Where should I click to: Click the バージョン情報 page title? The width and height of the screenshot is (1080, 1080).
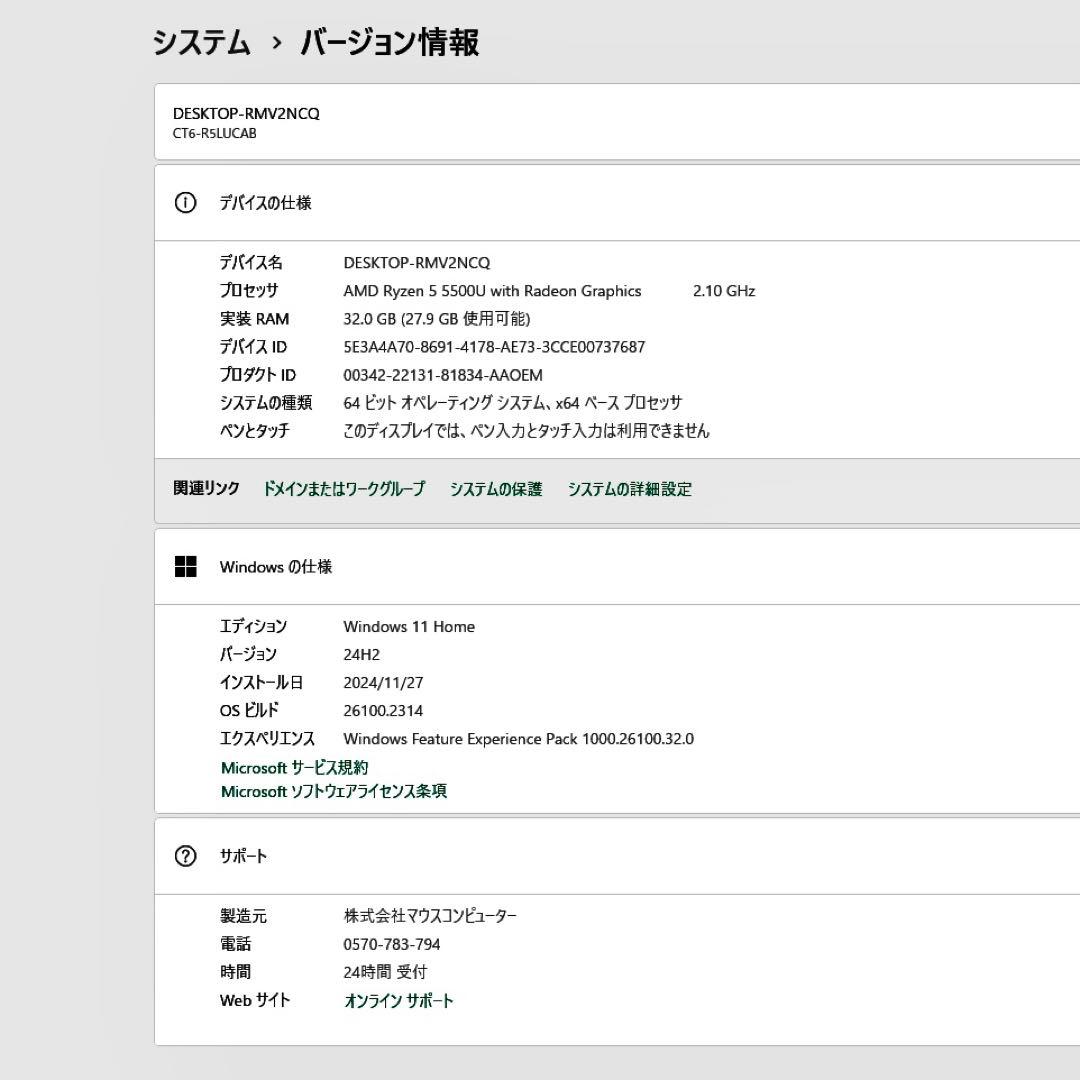pos(390,42)
